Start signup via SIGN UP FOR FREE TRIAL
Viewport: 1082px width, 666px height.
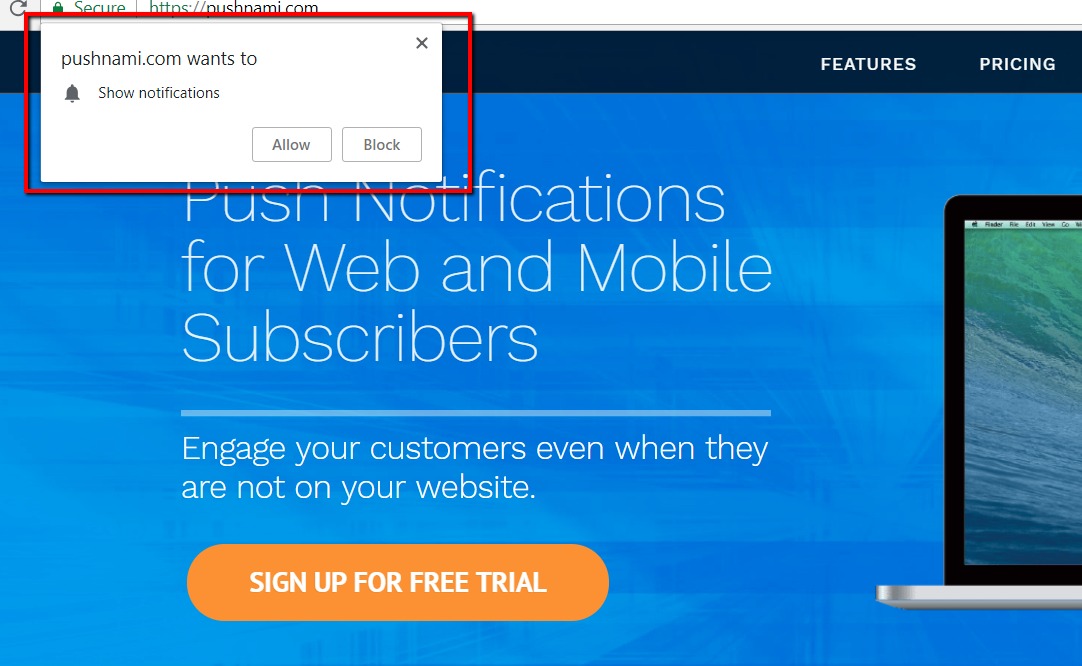pyautogui.click(x=397, y=582)
